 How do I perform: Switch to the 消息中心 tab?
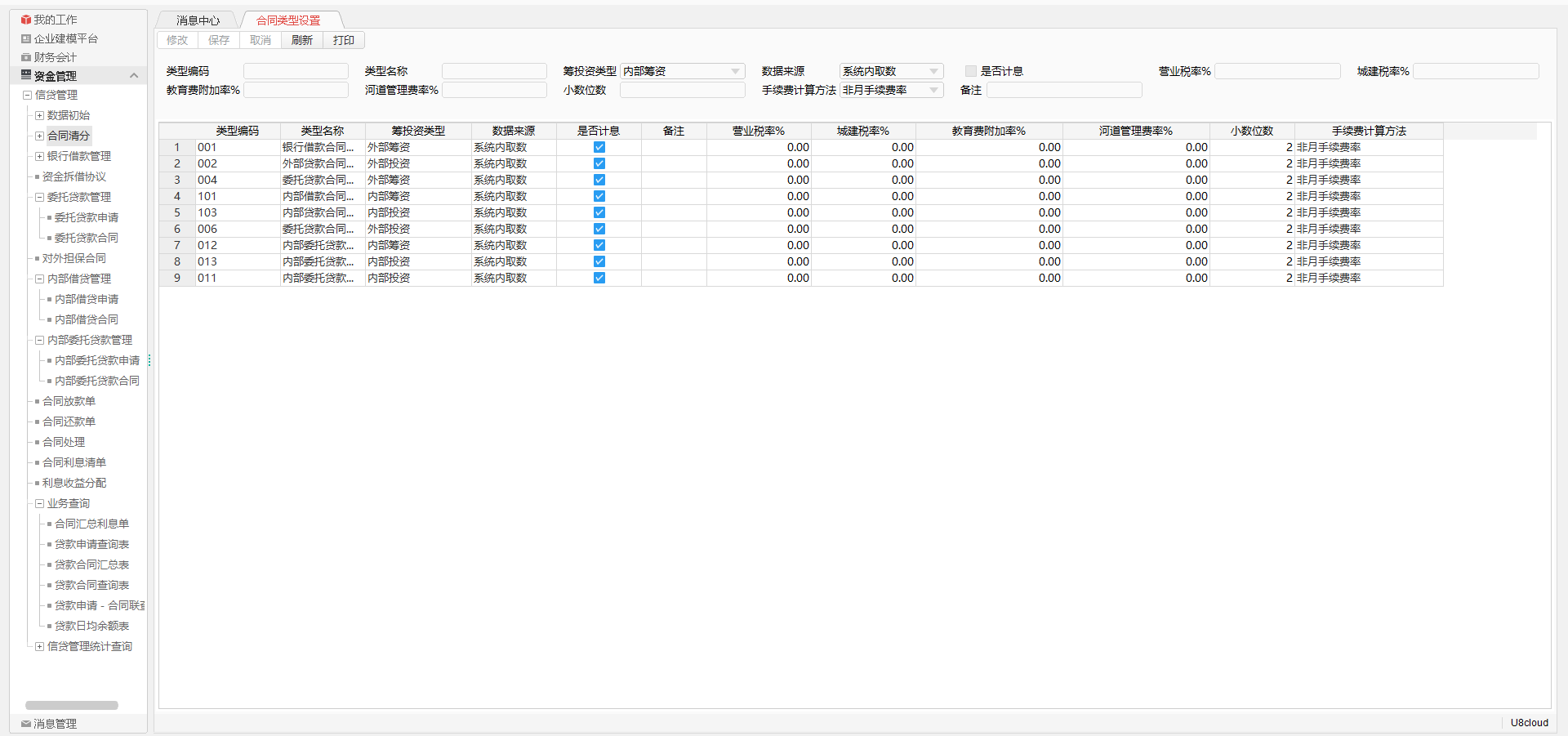[198, 20]
